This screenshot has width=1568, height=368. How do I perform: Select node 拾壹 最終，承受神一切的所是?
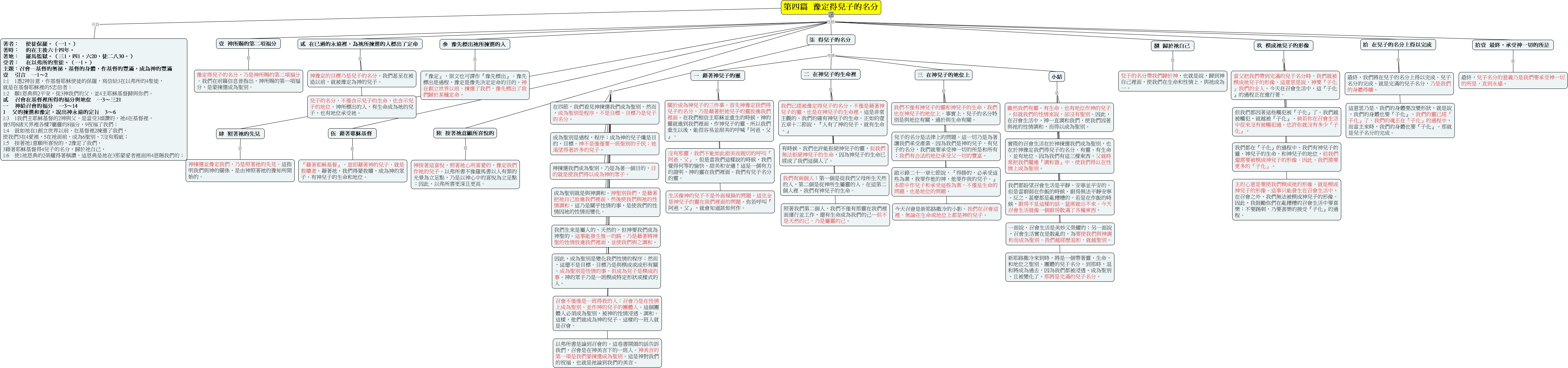[x=1512, y=44]
